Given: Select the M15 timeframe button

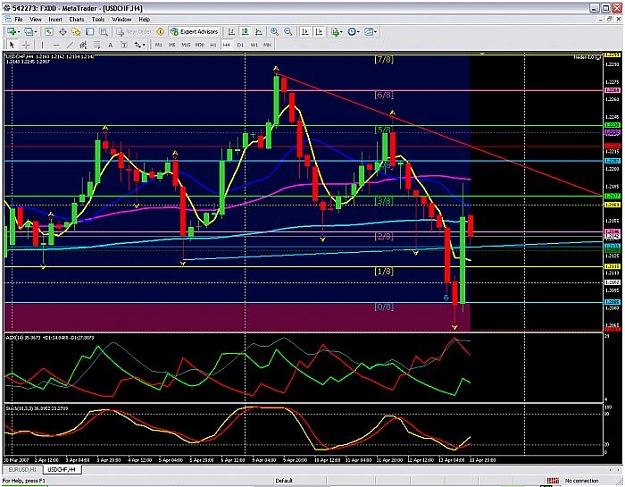Looking at the screenshot, I should click(x=186, y=45).
